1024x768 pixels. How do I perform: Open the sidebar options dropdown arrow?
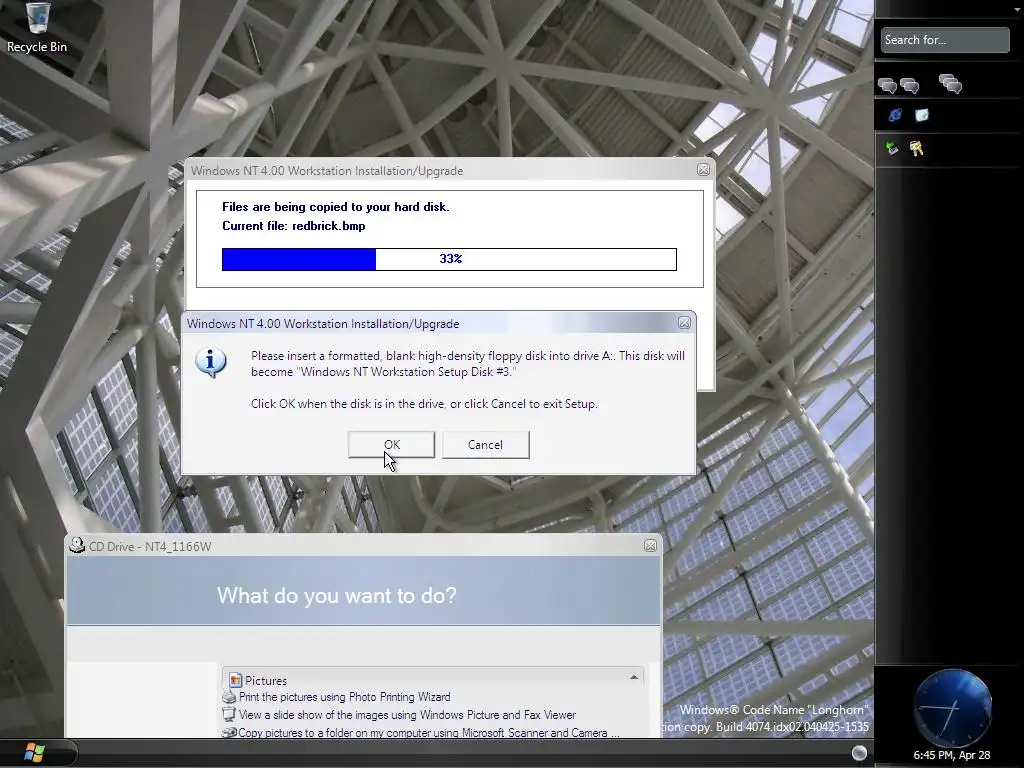[1017, 8]
